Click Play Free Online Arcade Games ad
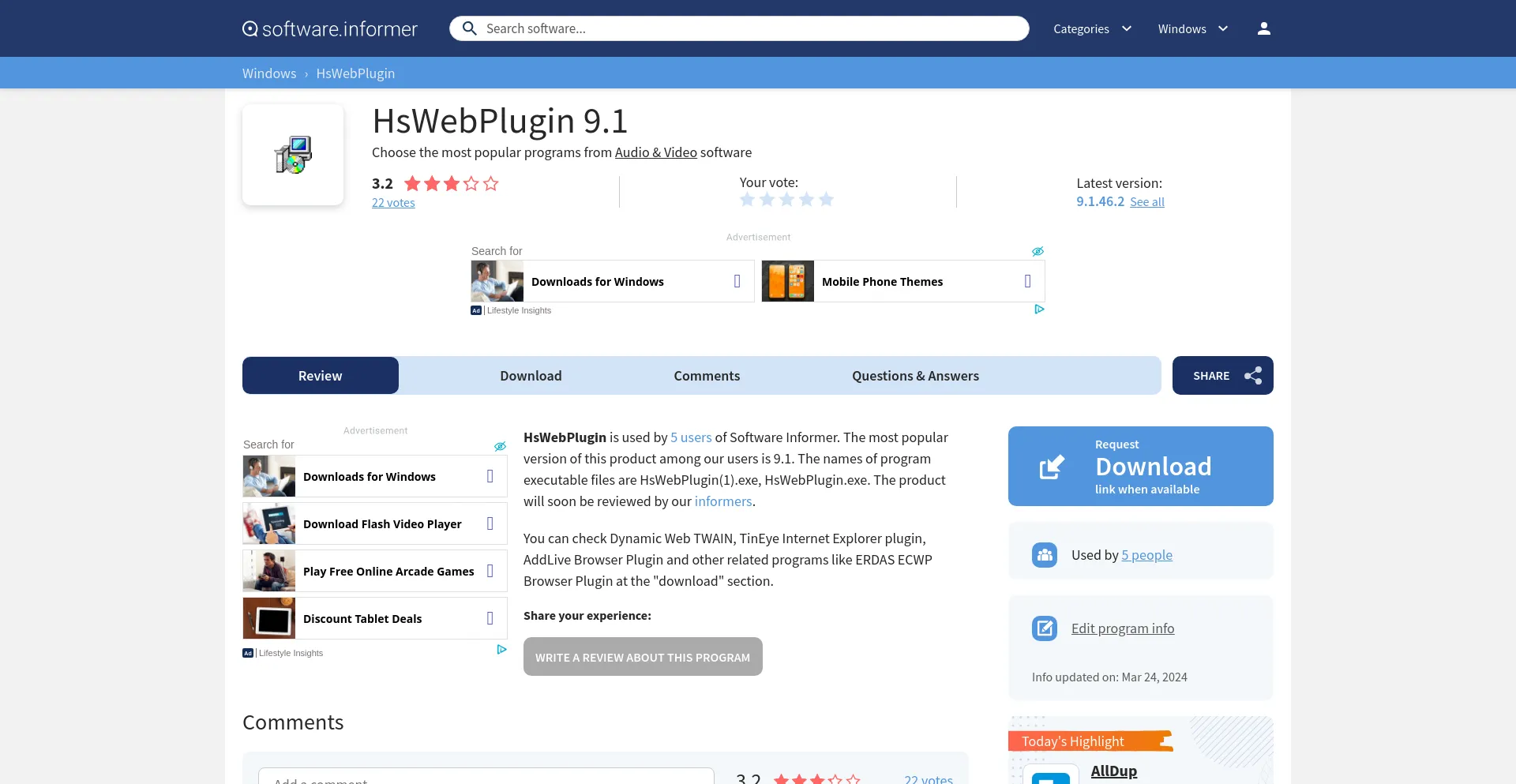The image size is (1516, 784). [x=375, y=571]
